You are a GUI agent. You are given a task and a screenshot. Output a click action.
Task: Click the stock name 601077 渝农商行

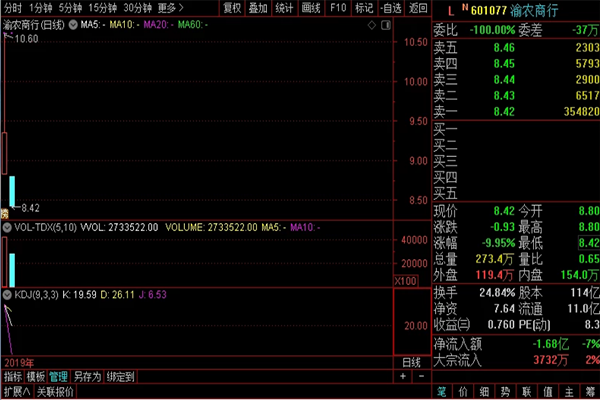tap(515, 11)
